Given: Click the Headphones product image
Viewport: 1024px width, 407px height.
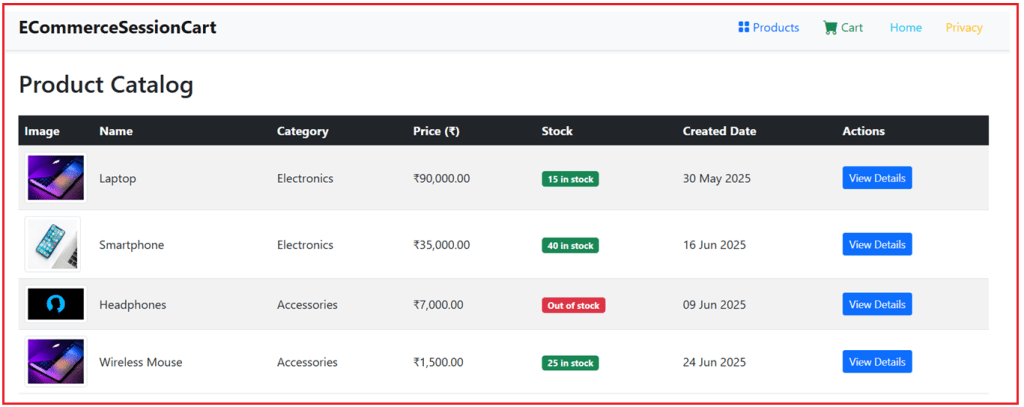Looking at the screenshot, I should click(56, 304).
